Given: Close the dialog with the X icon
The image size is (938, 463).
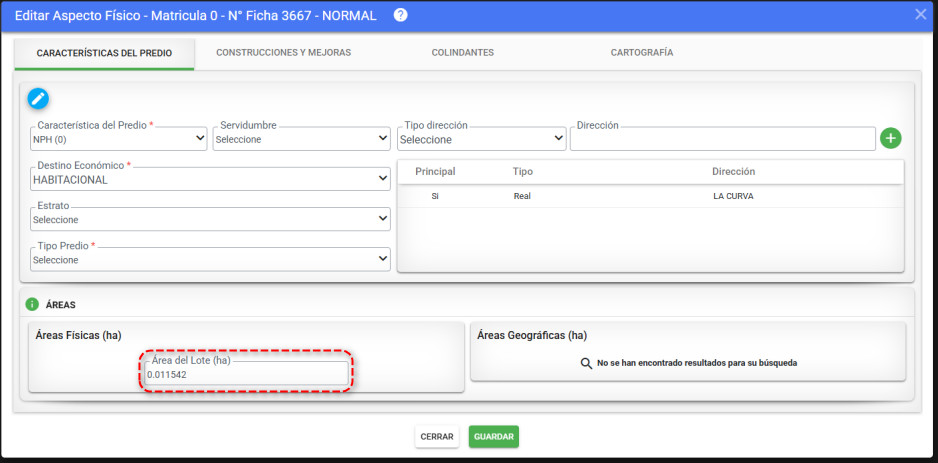Looking at the screenshot, I should pyautogui.click(x=921, y=14).
